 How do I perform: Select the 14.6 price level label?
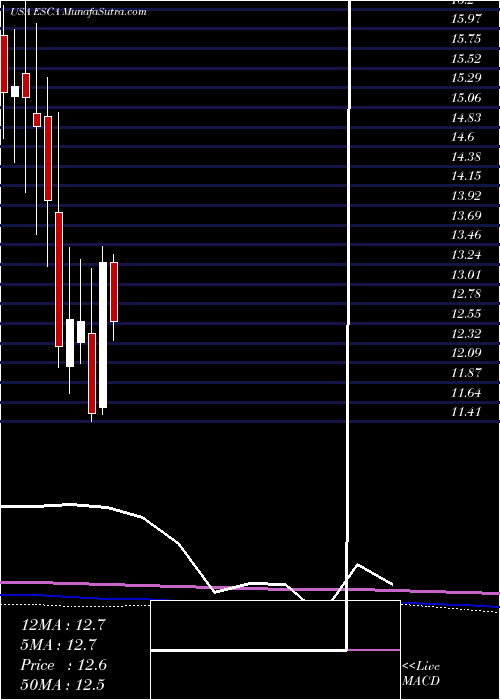(x=462, y=137)
